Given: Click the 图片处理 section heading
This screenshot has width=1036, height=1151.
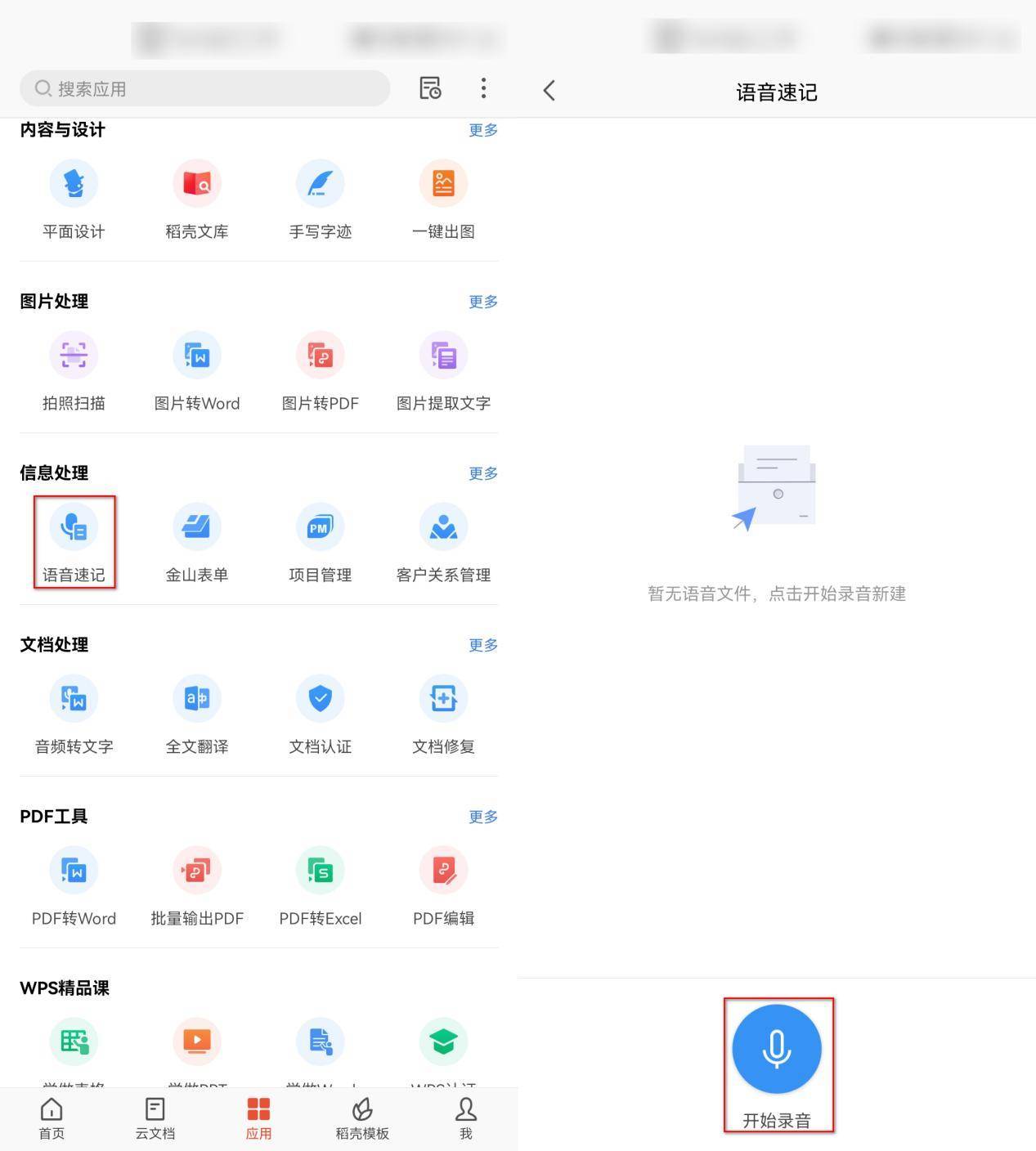Looking at the screenshot, I should pos(54,301).
